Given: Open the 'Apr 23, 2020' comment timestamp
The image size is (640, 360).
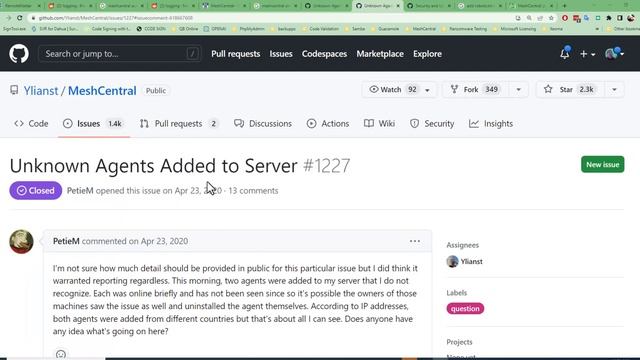Looking at the screenshot, I should pyautogui.click(x=164, y=241).
